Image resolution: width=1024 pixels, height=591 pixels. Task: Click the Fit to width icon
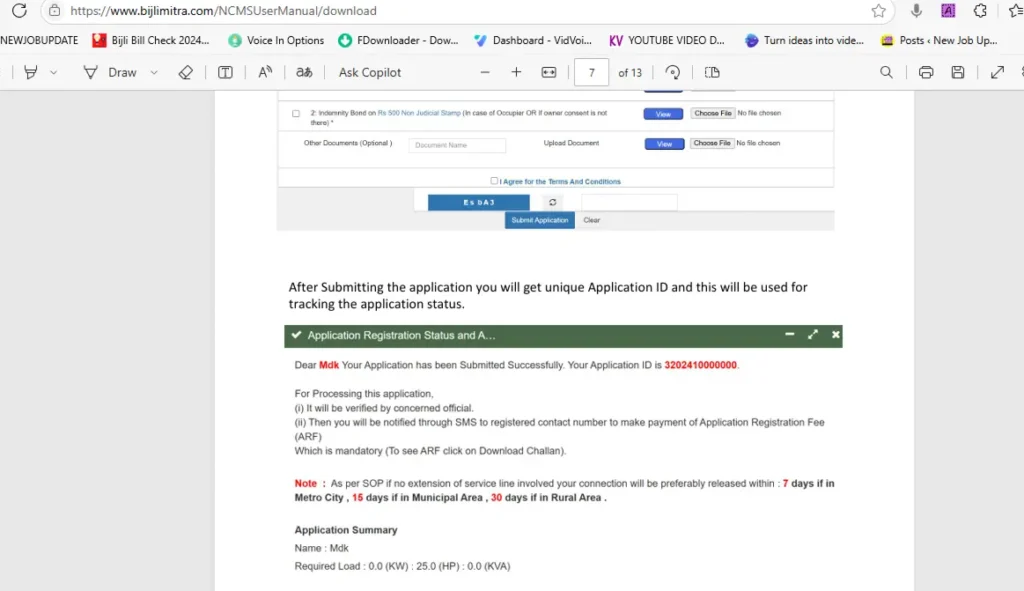click(548, 72)
